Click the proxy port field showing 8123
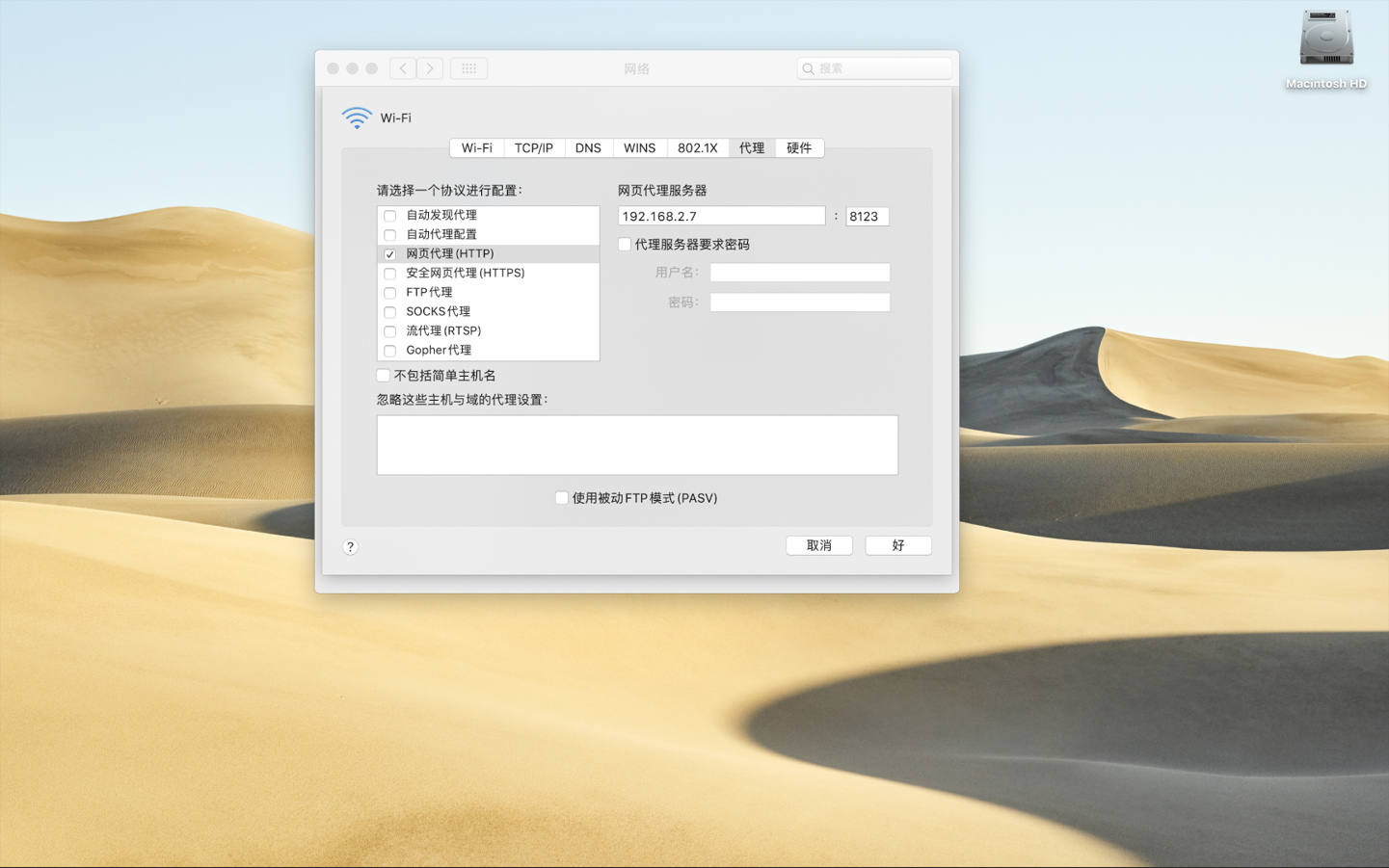Viewport: 1389px width, 868px height. [x=866, y=216]
